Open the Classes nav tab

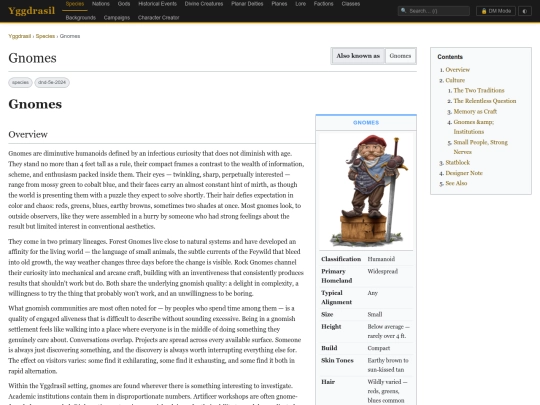[351, 4]
